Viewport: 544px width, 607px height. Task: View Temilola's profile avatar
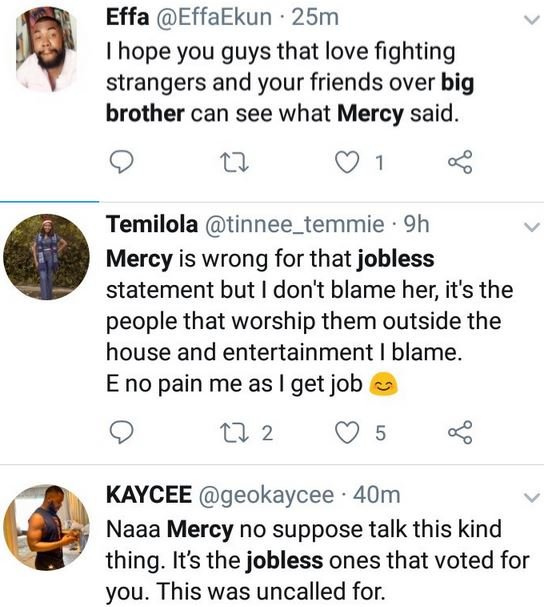pyautogui.click(x=46, y=257)
